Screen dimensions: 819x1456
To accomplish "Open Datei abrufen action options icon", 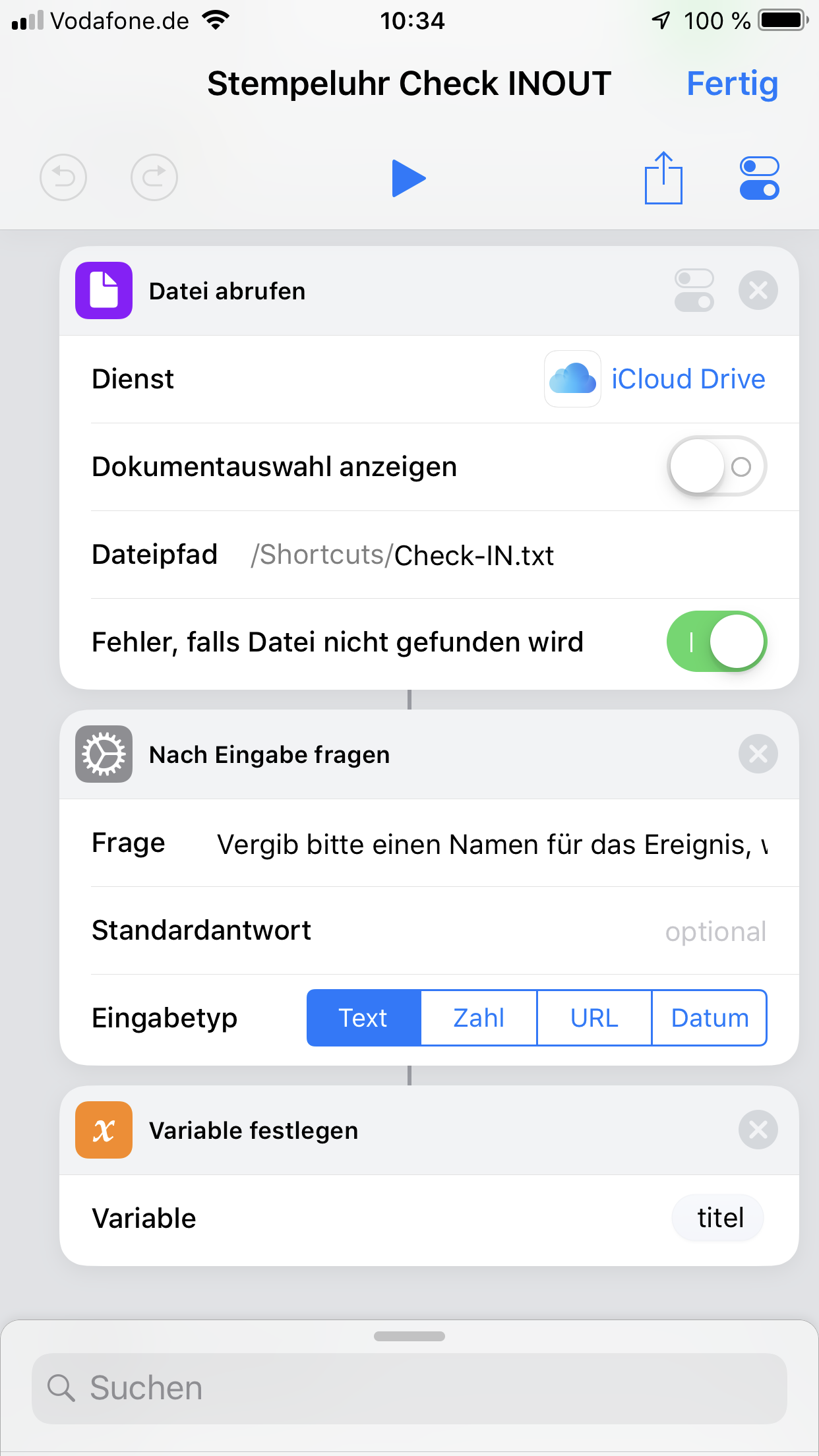I will point(694,290).
